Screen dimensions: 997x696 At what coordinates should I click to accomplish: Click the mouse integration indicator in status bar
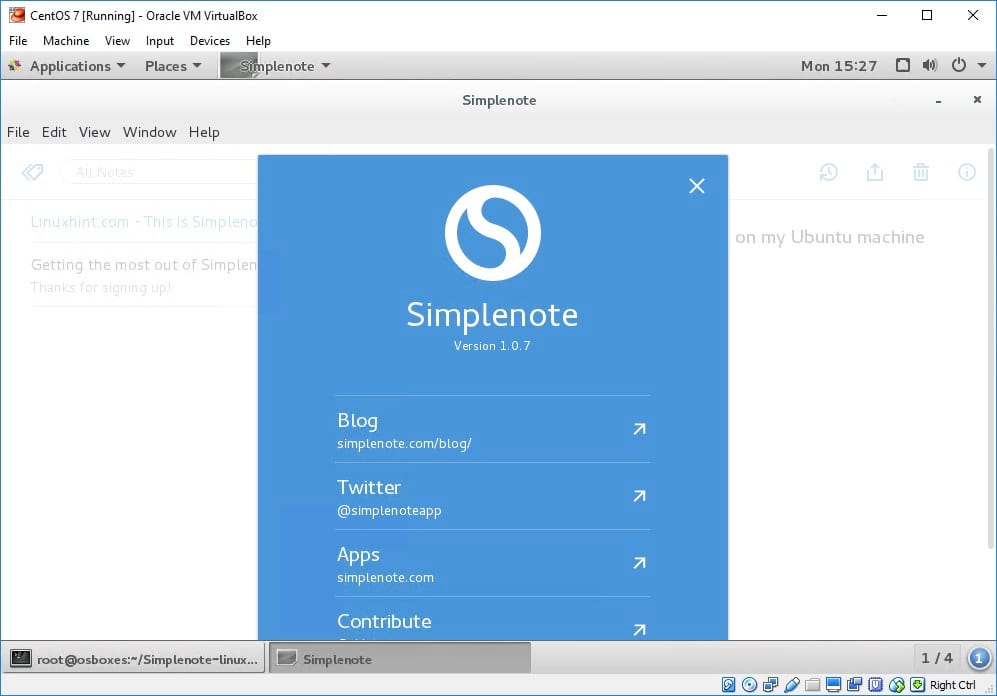(897, 685)
